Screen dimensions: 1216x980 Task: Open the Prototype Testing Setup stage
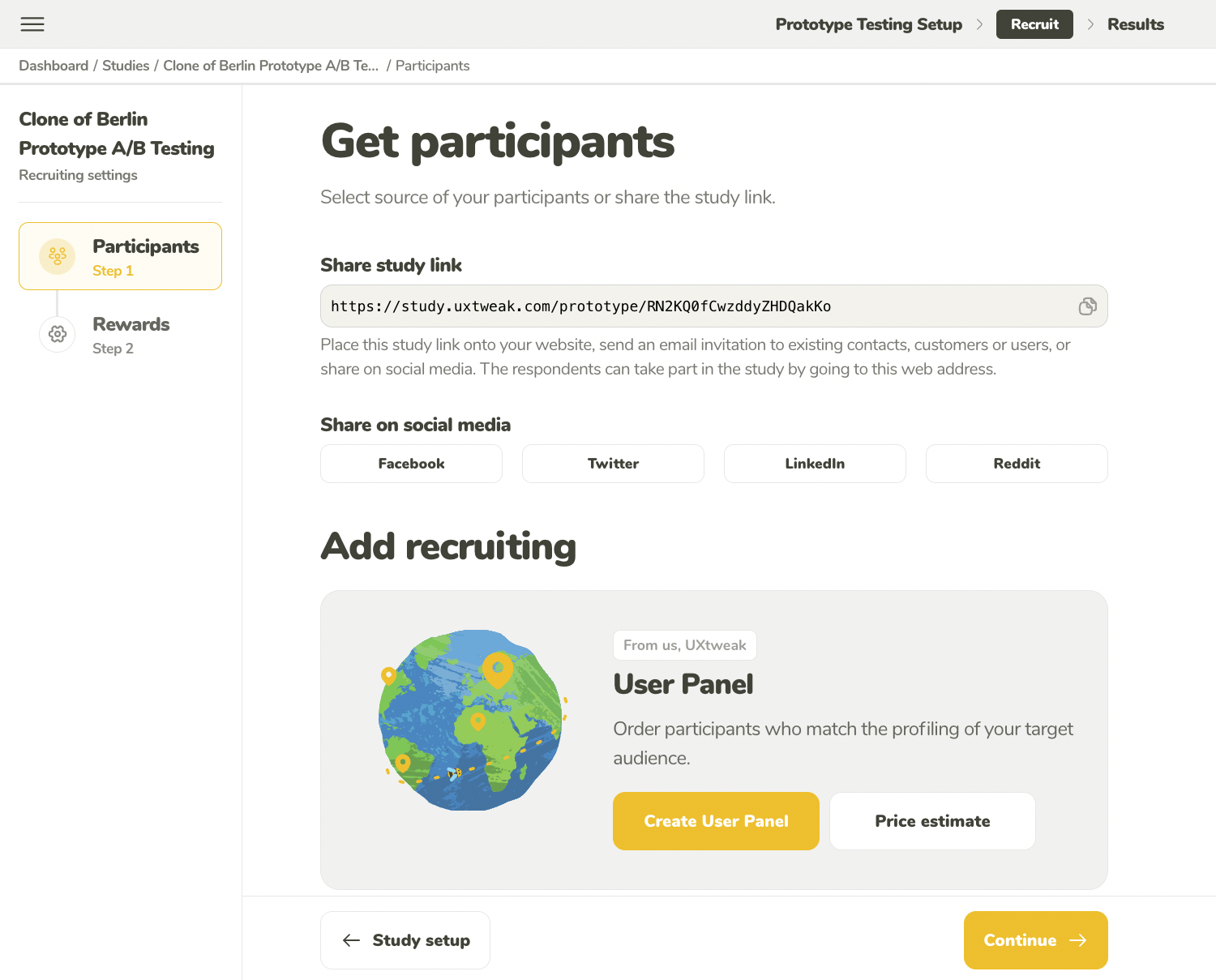(x=868, y=24)
